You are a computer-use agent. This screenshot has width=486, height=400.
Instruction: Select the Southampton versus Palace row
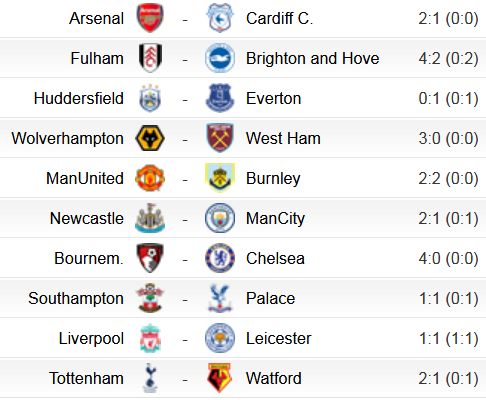tap(243, 298)
